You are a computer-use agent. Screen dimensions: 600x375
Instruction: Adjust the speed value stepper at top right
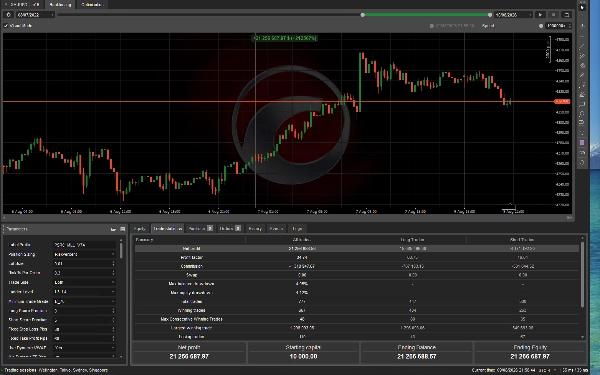tap(569, 26)
